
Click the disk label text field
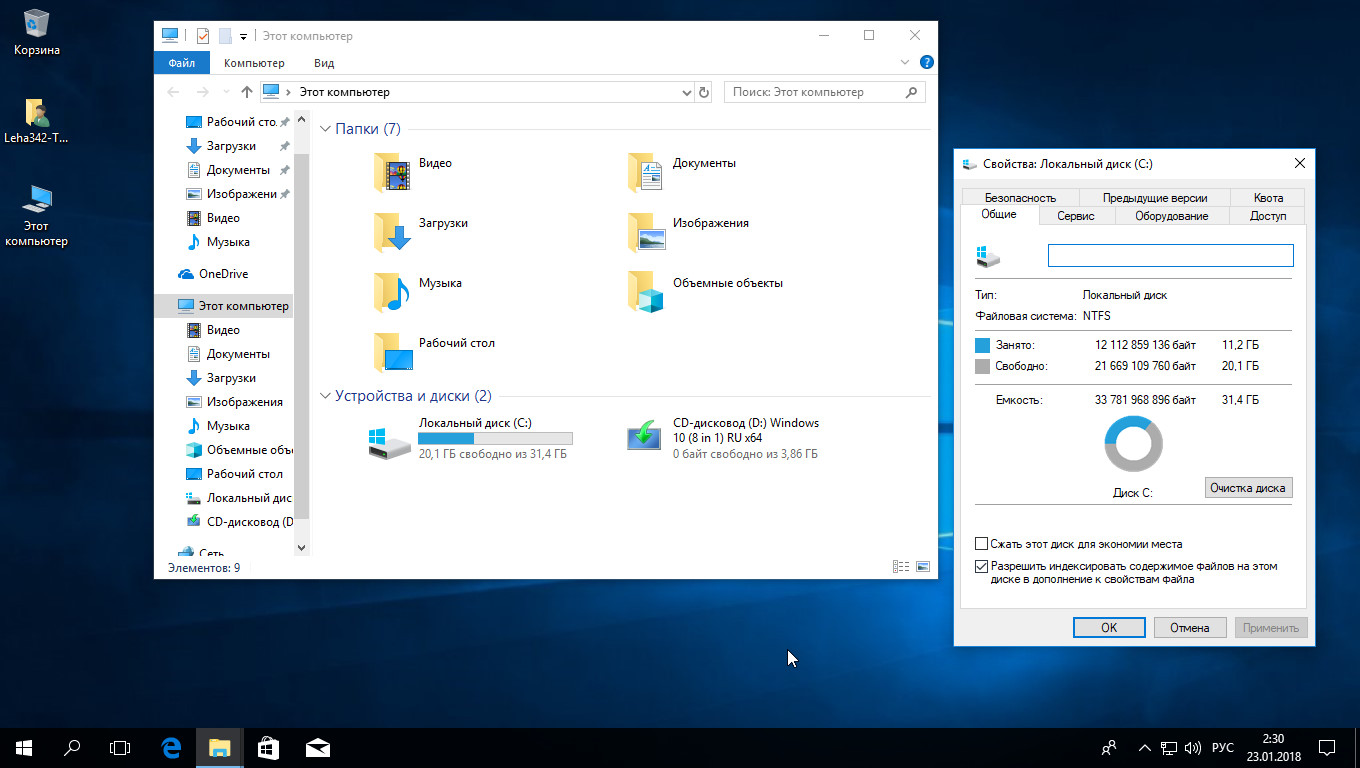(x=1170, y=256)
